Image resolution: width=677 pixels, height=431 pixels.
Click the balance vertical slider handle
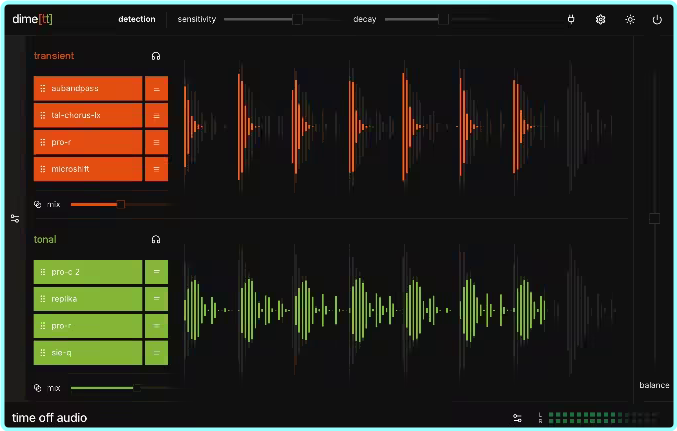click(x=654, y=219)
